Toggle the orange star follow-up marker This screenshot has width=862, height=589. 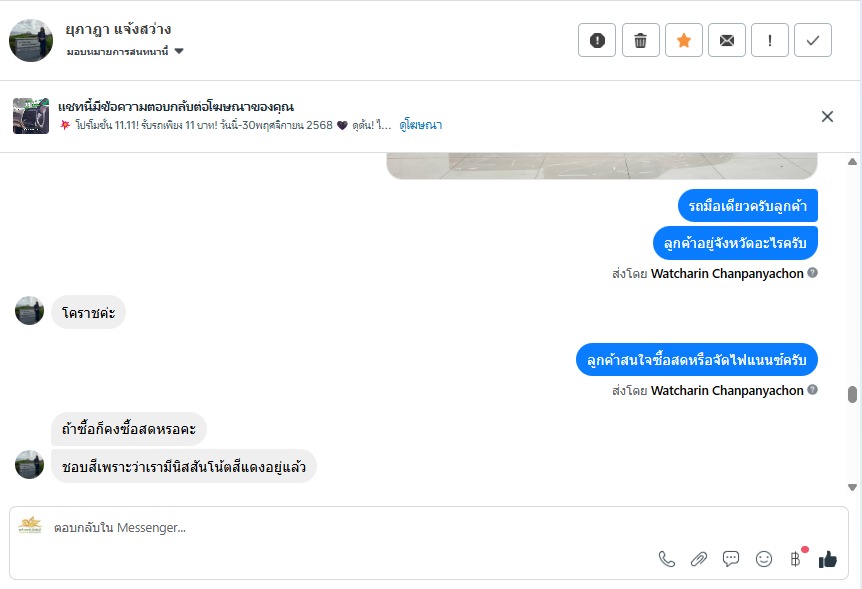click(684, 40)
